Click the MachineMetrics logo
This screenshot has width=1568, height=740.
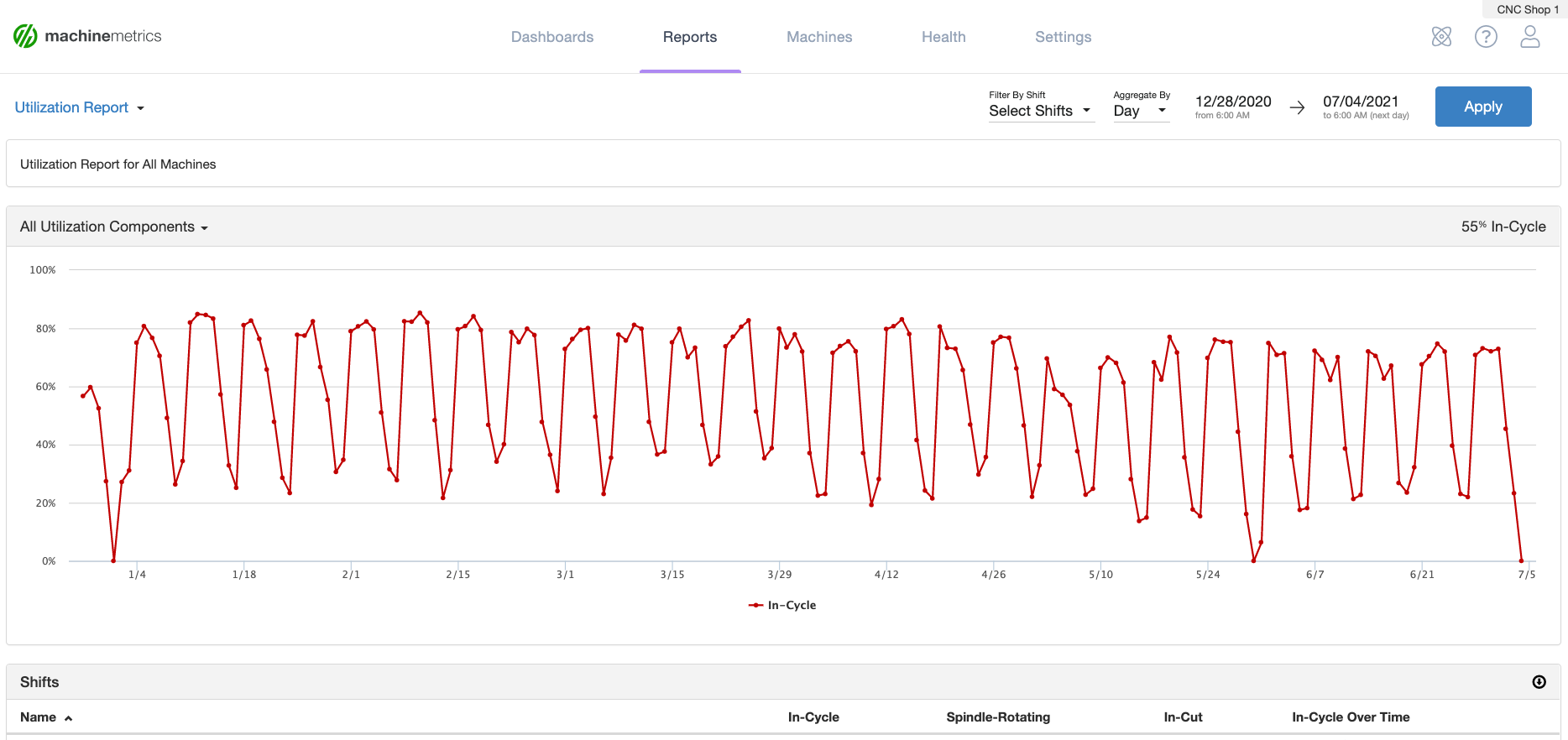[x=87, y=36]
